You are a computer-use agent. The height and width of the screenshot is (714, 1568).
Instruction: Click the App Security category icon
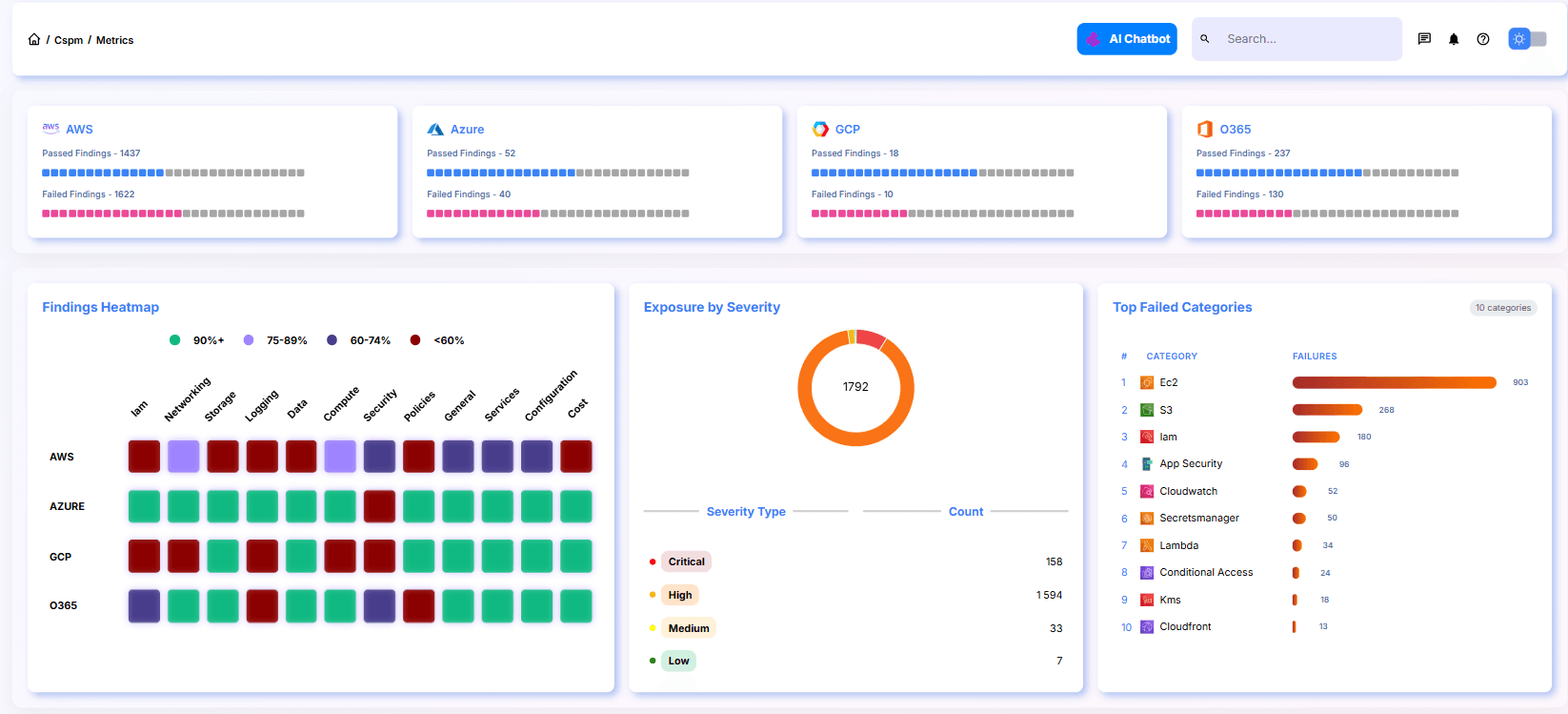[x=1147, y=464]
